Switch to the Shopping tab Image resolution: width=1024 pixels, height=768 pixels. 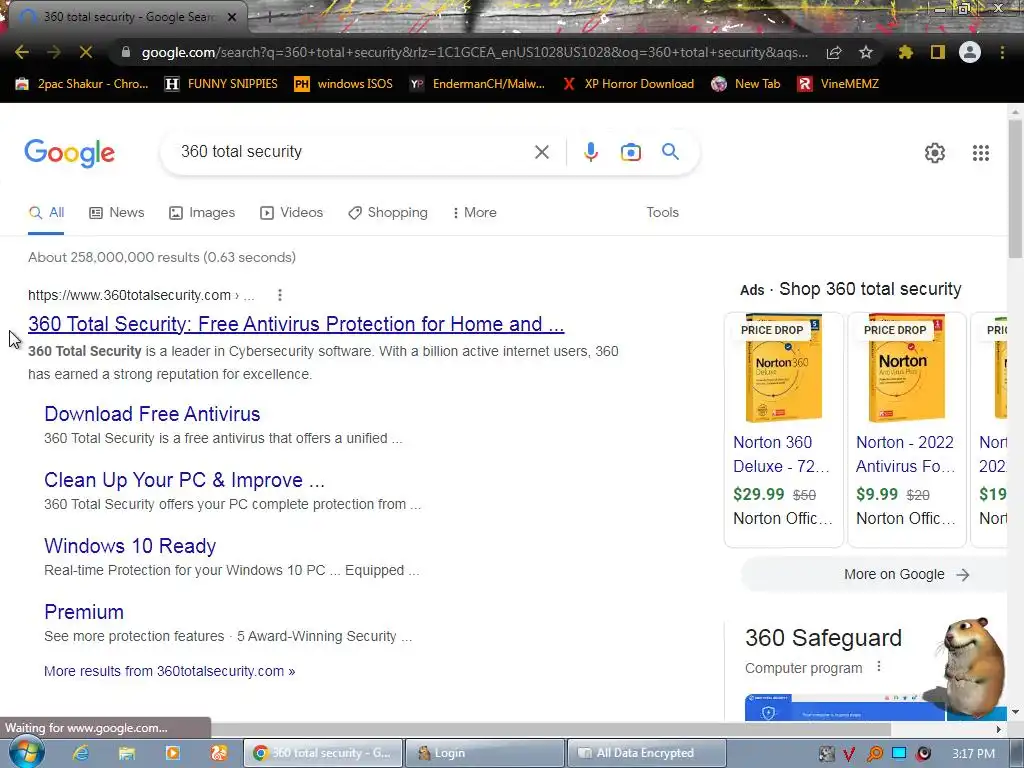click(x=388, y=212)
